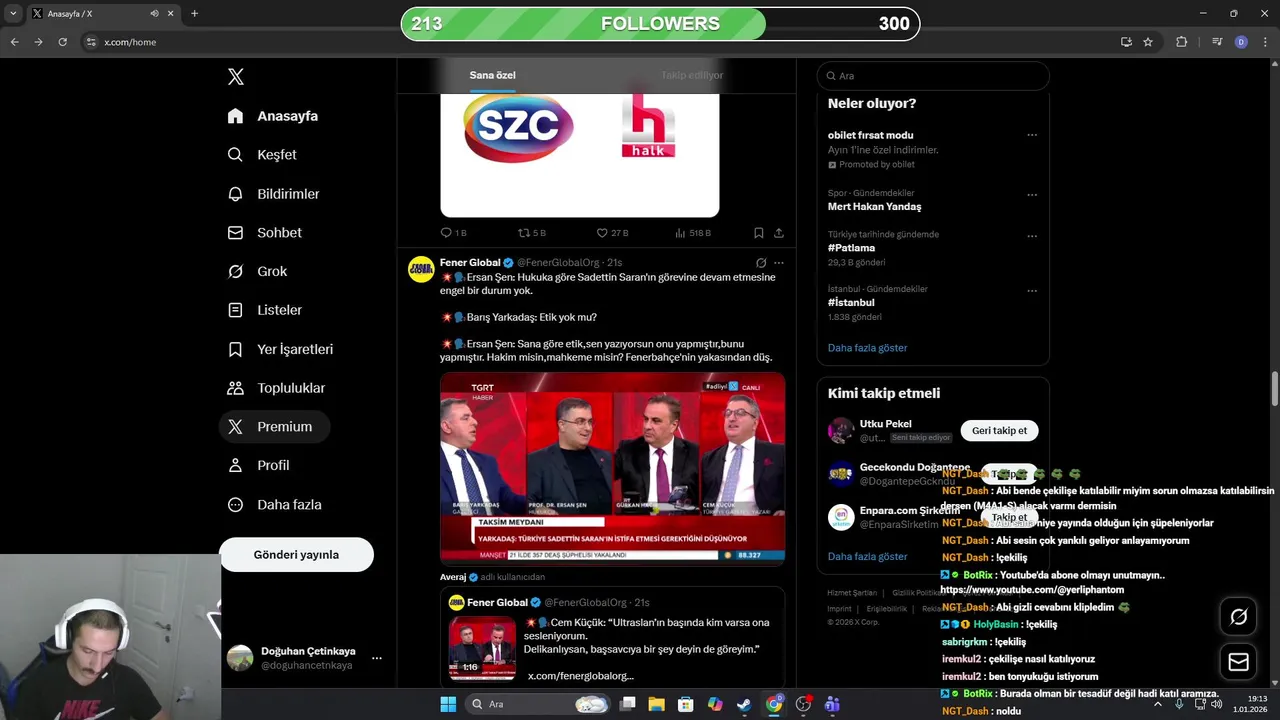The height and width of the screenshot is (720, 1280).
Task: Click browser back arrow
Action: [x=14, y=42]
